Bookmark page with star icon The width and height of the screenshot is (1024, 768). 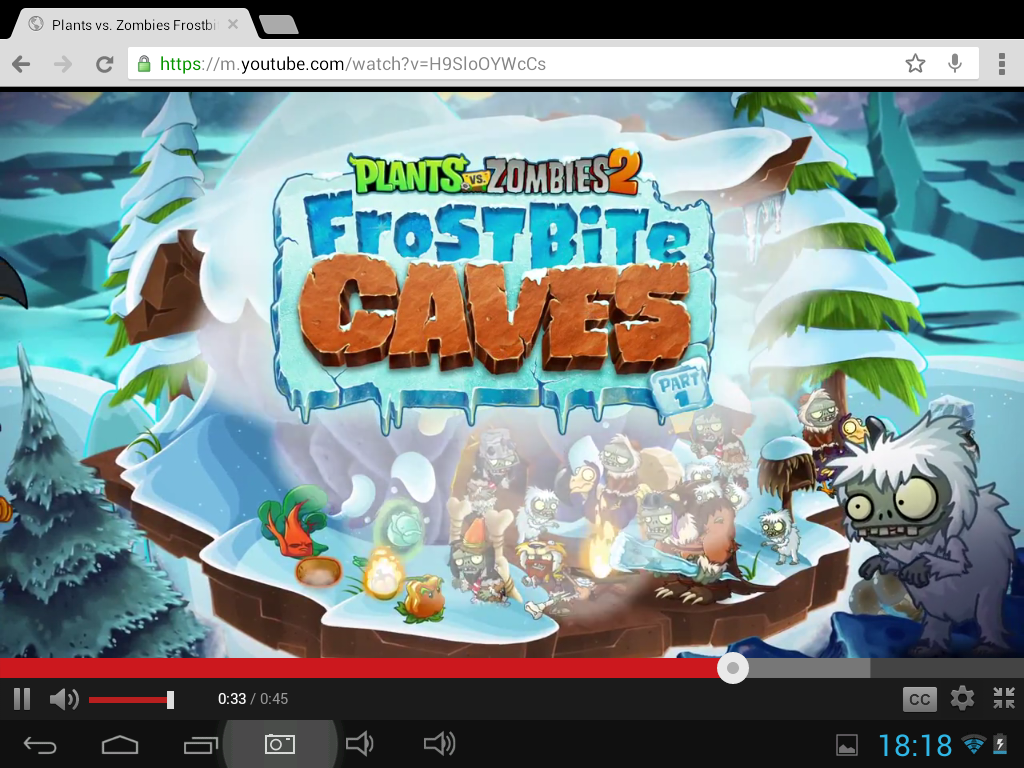[915, 64]
